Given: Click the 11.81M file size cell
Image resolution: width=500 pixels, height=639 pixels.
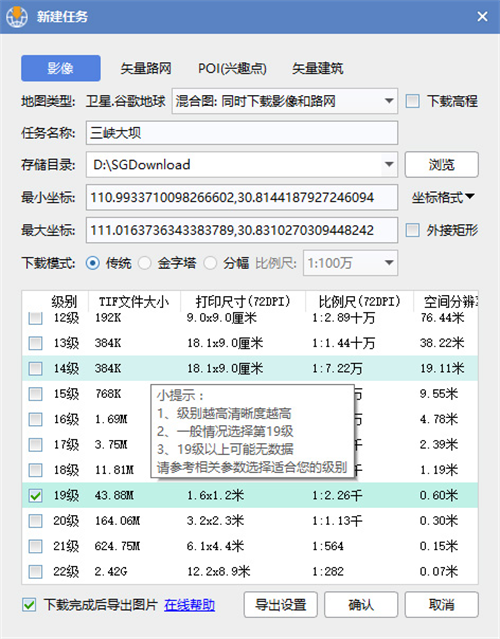Looking at the screenshot, I should (x=114, y=470).
